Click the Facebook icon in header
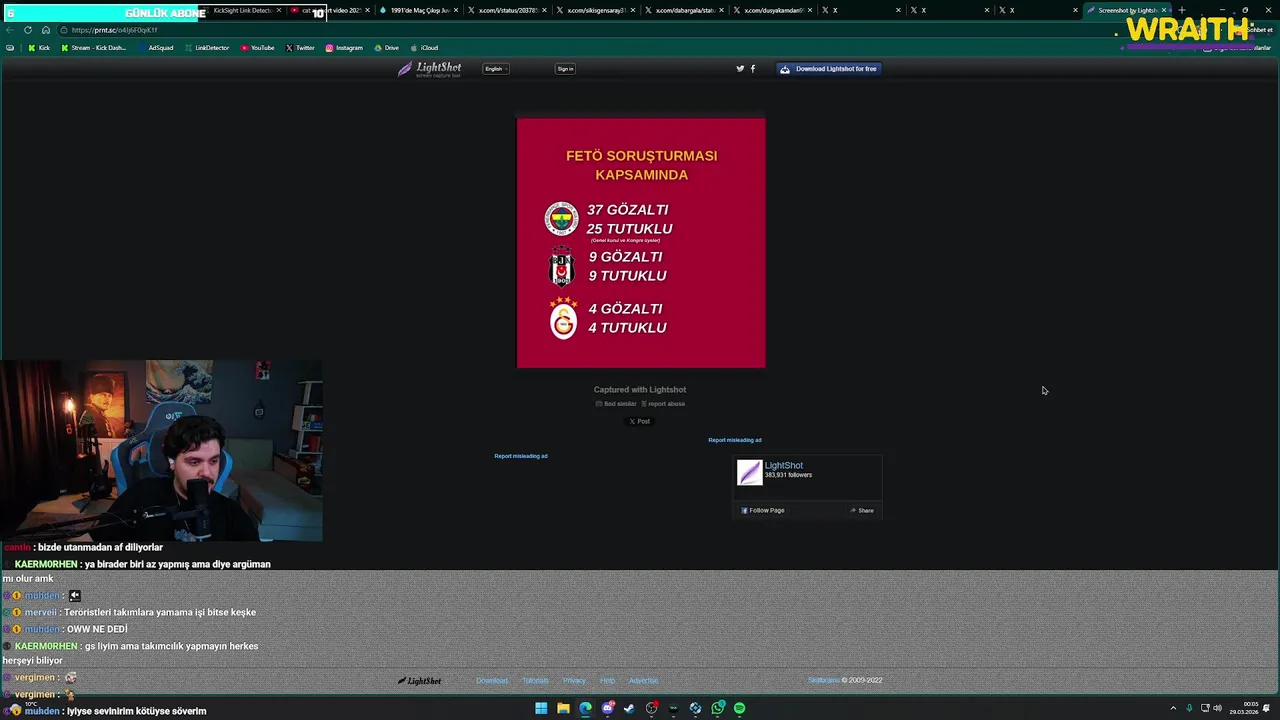The height and width of the screenshot is (720, 1280). 753,69
